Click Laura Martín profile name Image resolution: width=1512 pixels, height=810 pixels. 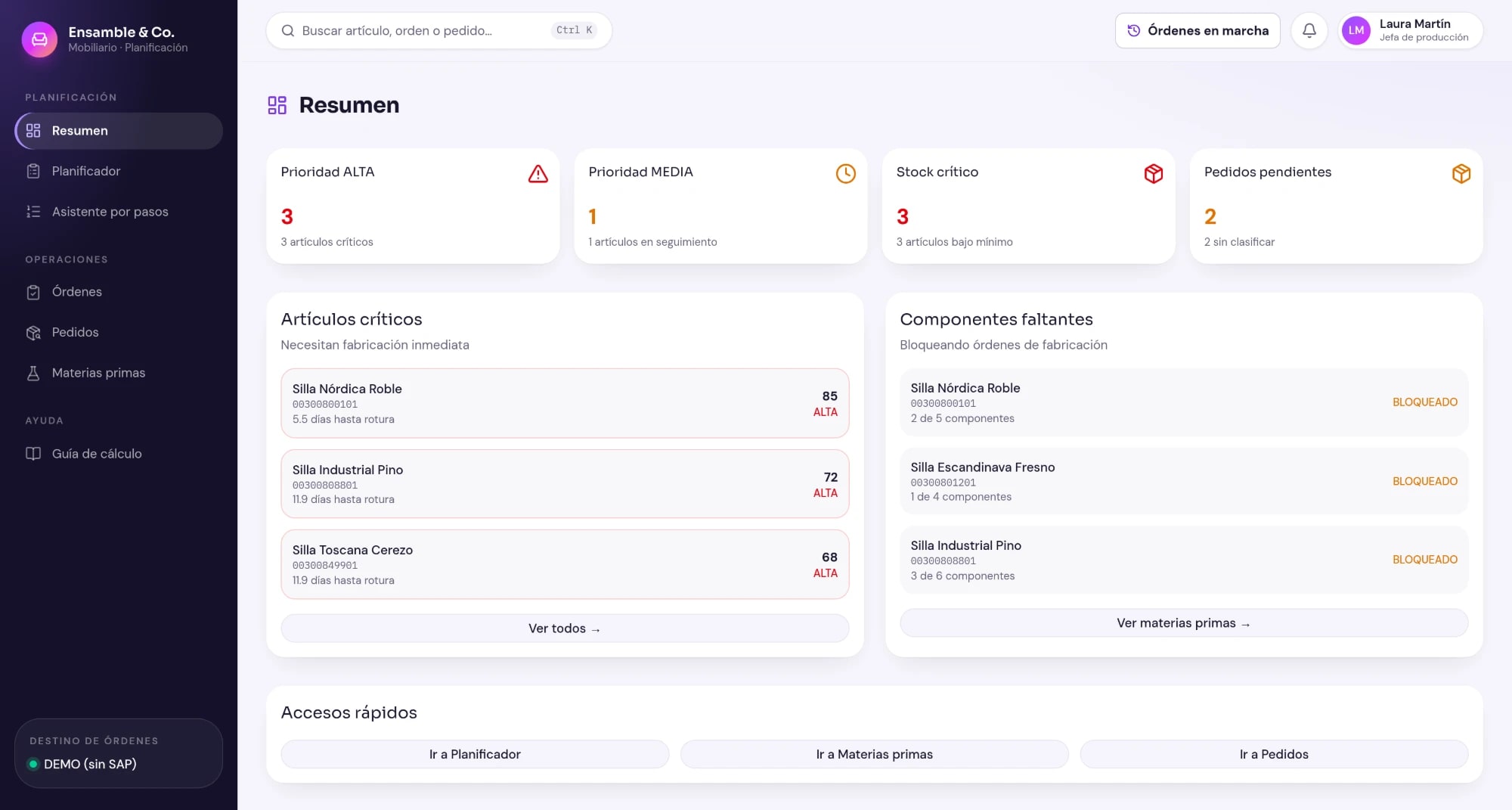[1414, 24]
